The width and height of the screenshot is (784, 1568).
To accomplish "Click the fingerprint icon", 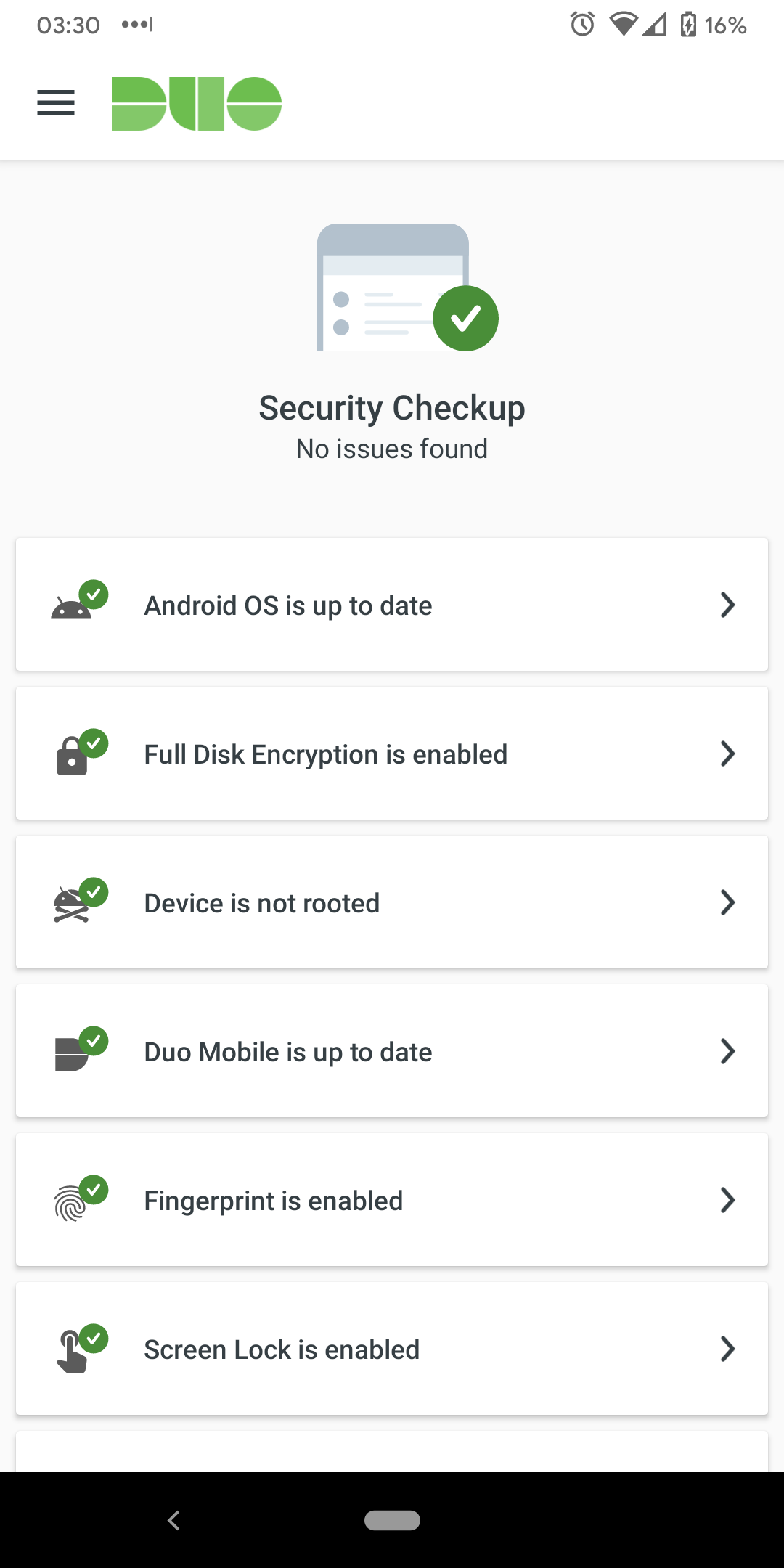I will [73, 1203].
